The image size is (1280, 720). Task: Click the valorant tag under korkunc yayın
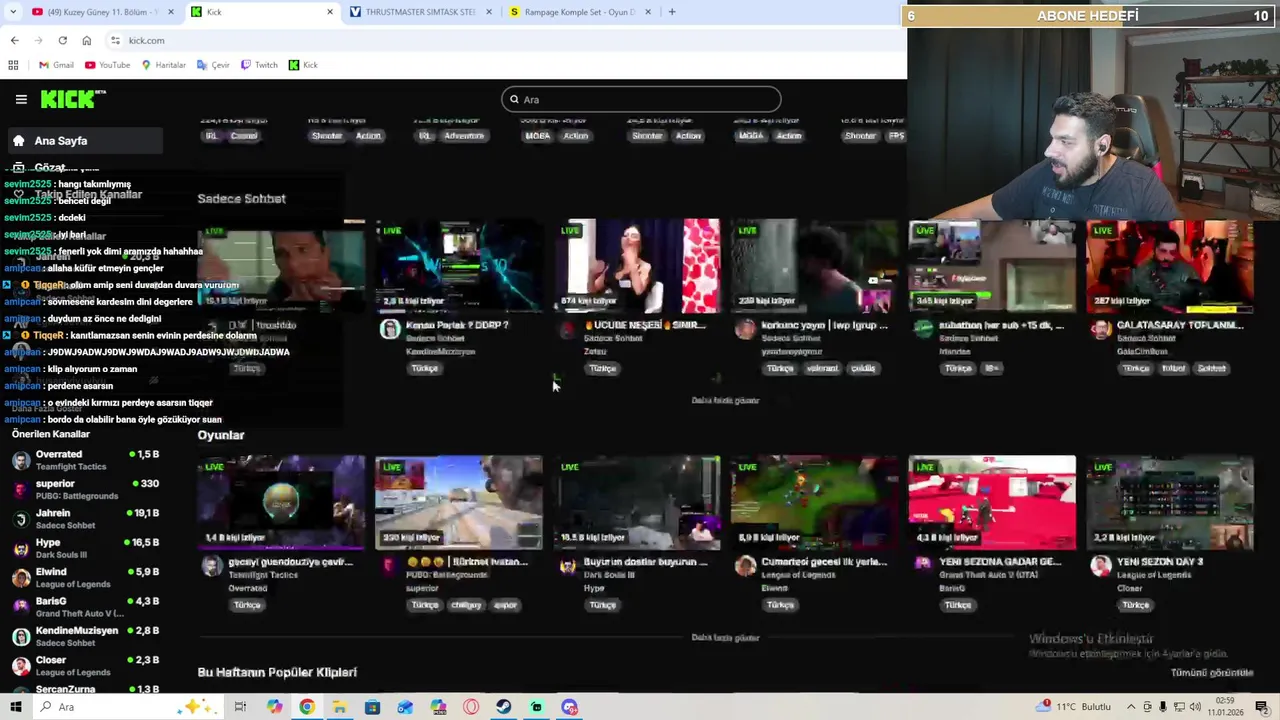(x=822, y=368)
